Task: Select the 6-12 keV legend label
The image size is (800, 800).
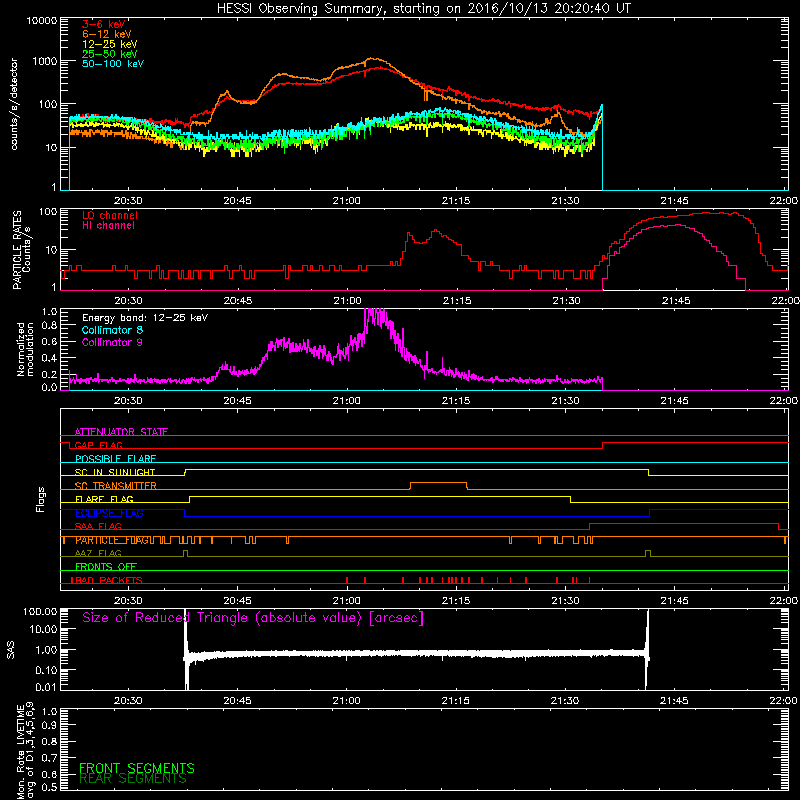Action: 107,34
